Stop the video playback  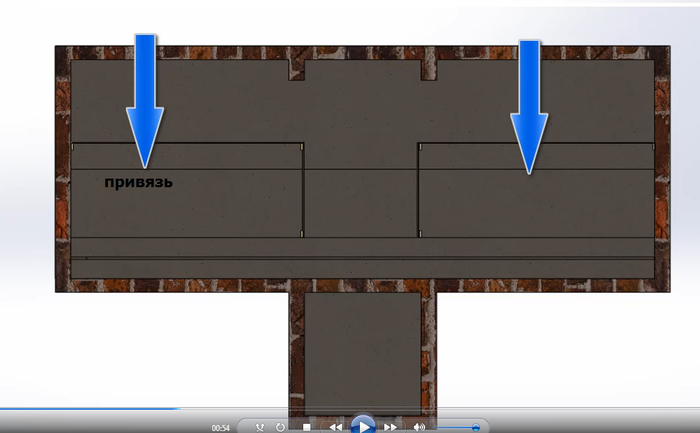pos(308,427)
